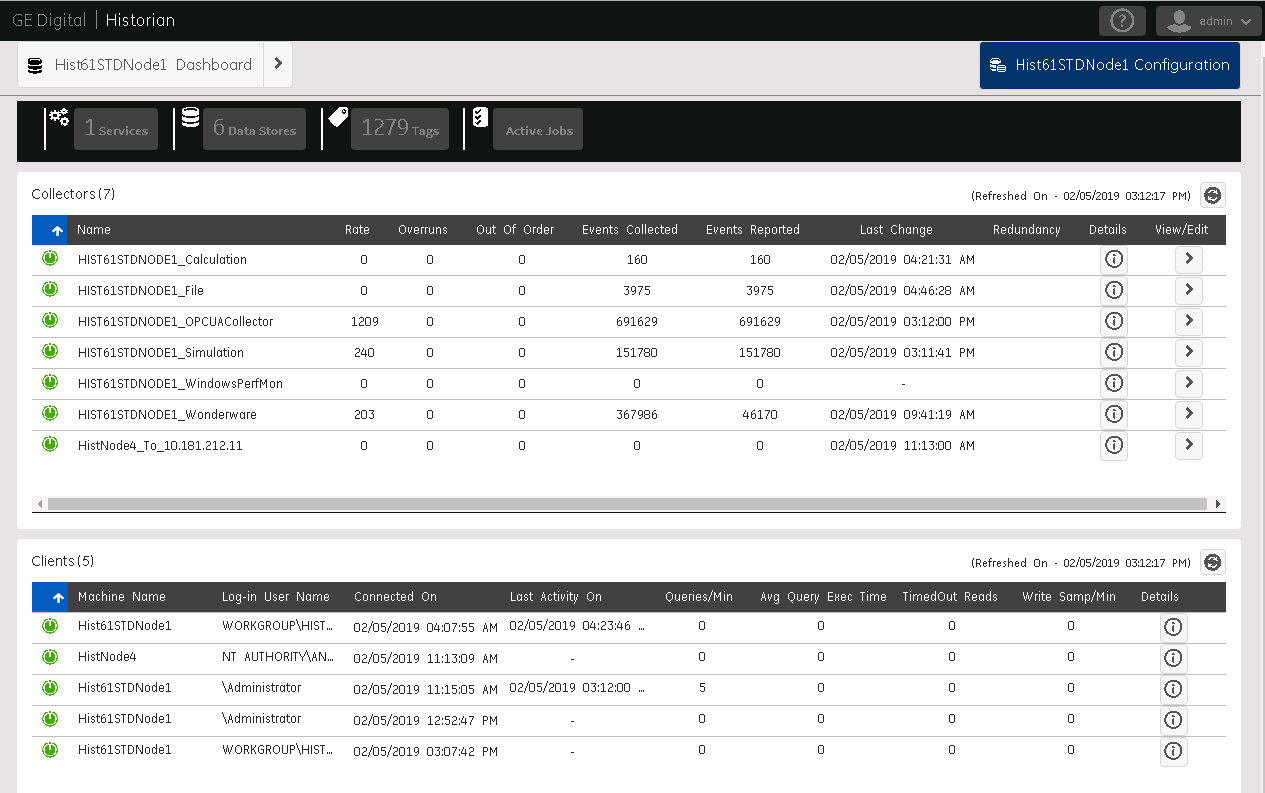Image resolution: width=1265 pixels, height=793 pixels.
Task: Click status icon of HIST61STDNODE1_Wonderware collector
Action: (x=50, y=414)
